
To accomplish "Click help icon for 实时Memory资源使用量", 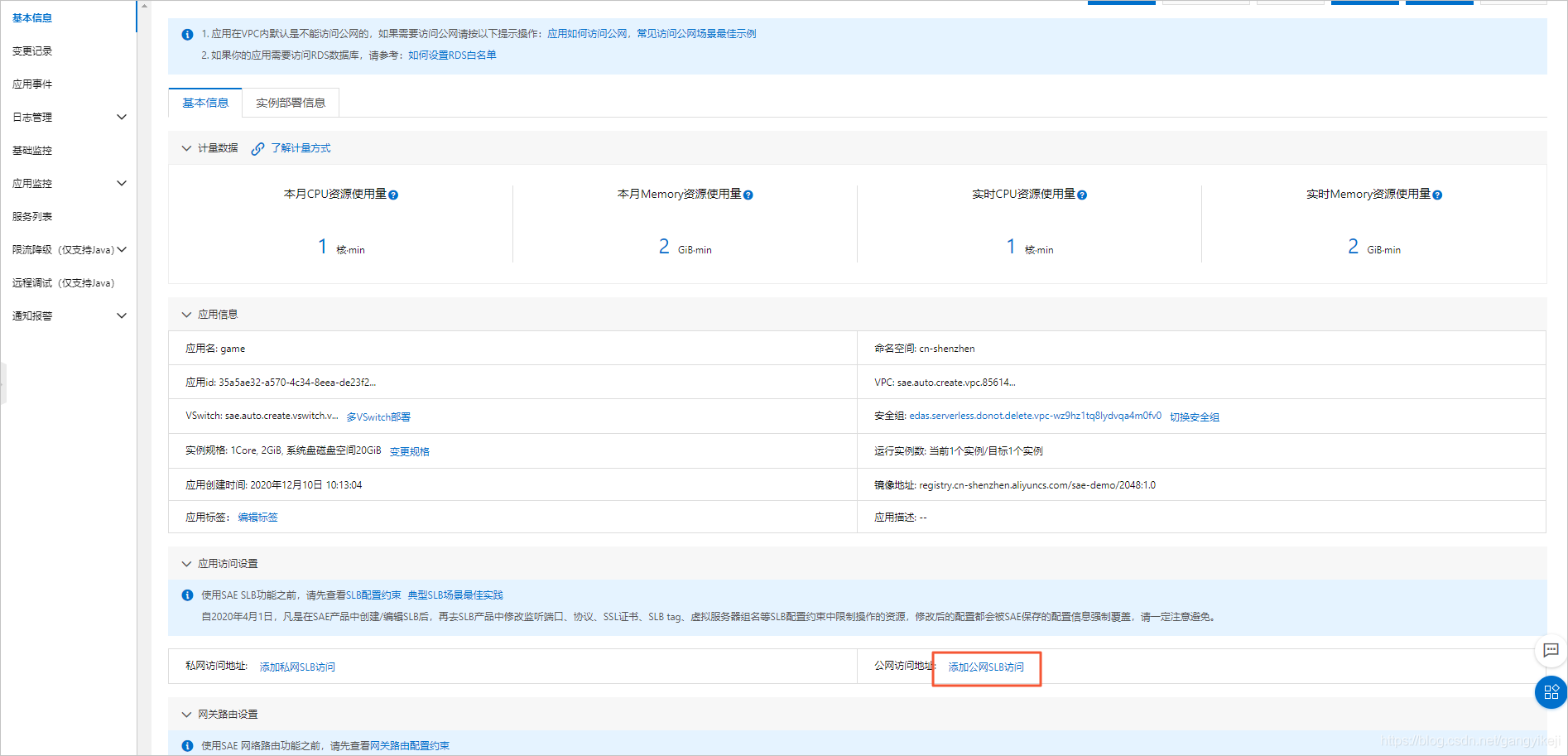I will point(1437,195).
